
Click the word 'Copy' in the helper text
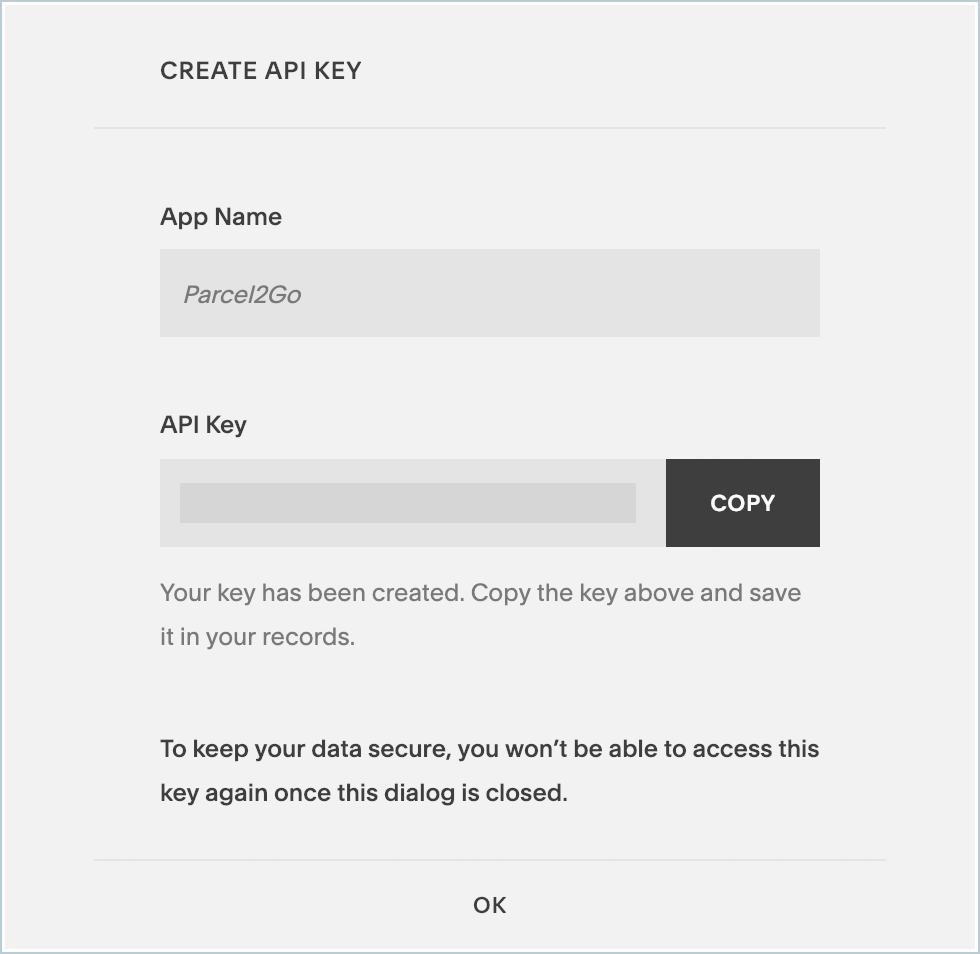pyautogui.click(x=500, y=593)
